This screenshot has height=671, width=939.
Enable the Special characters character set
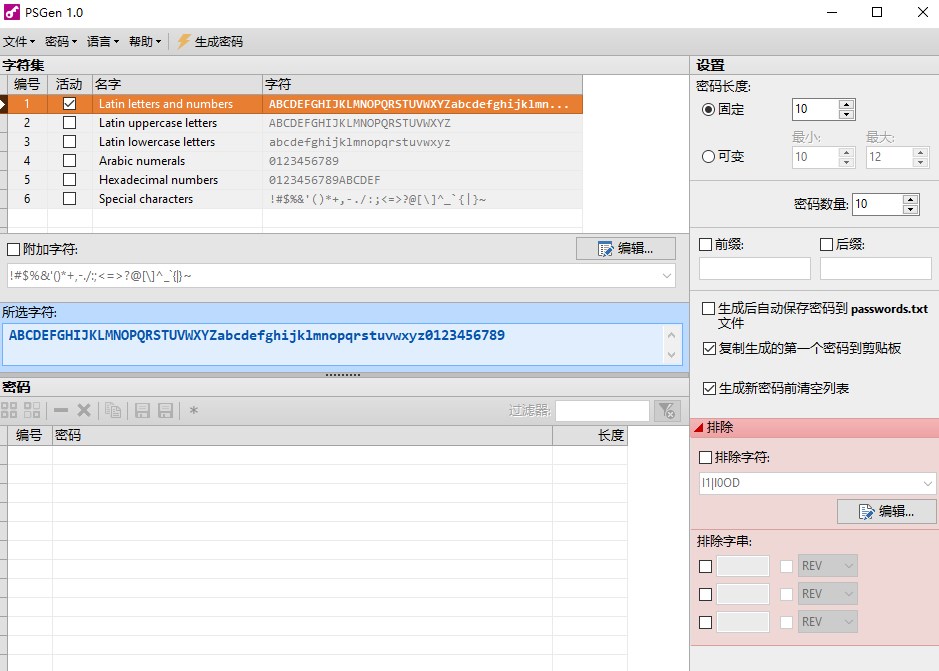(69, 199)
